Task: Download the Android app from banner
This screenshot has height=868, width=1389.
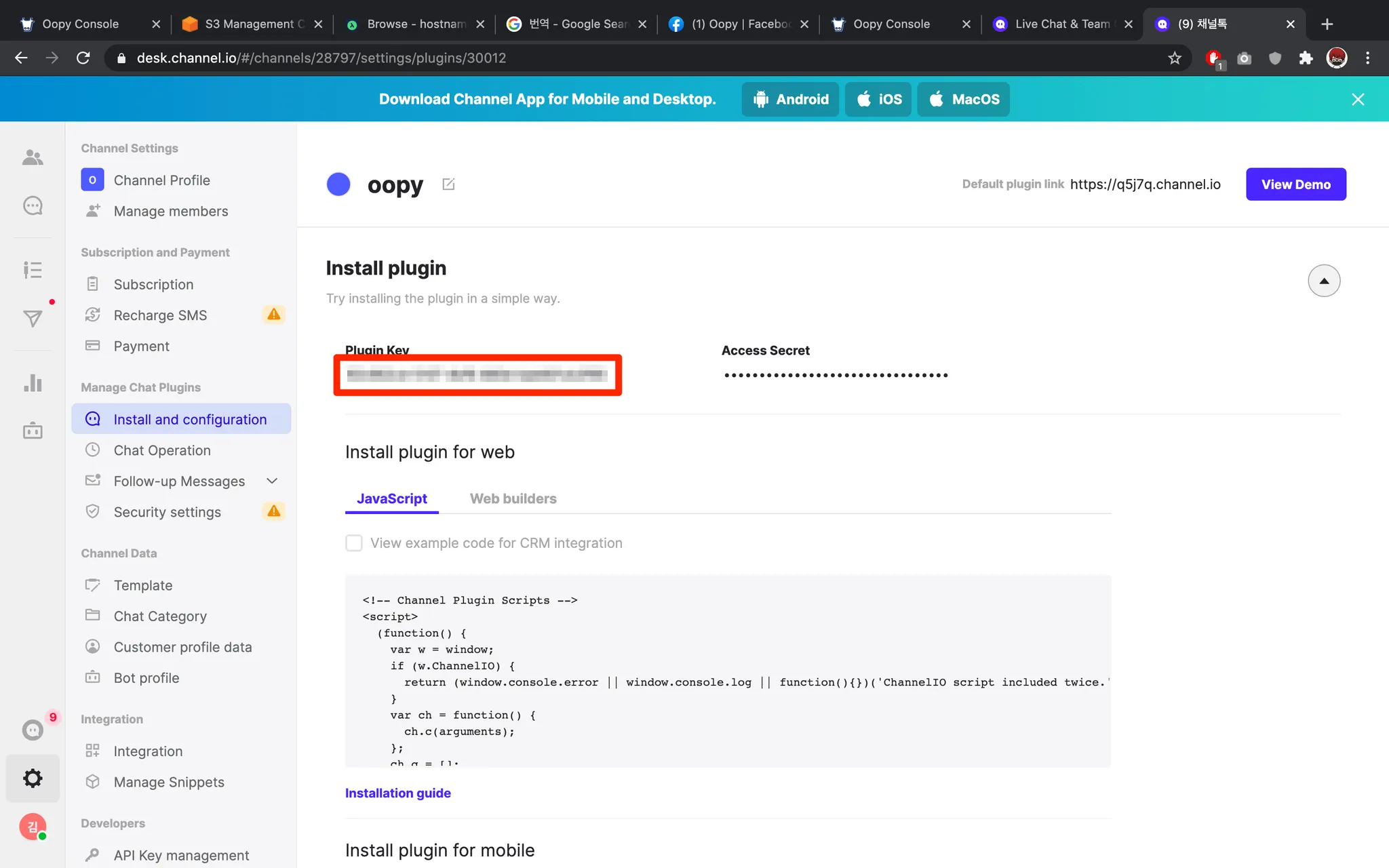Action: [x=789, y=99]
